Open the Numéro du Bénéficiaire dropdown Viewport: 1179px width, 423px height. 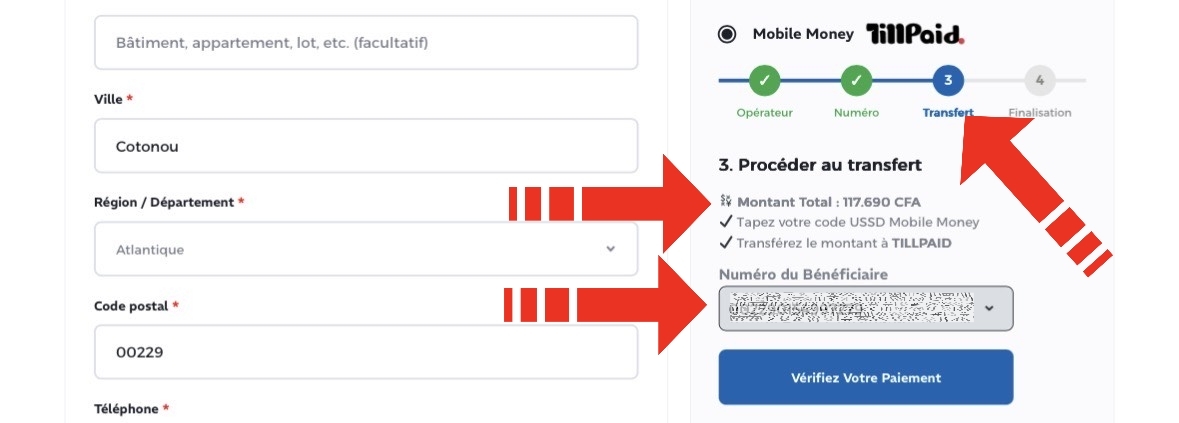click(x=865, y=308)
